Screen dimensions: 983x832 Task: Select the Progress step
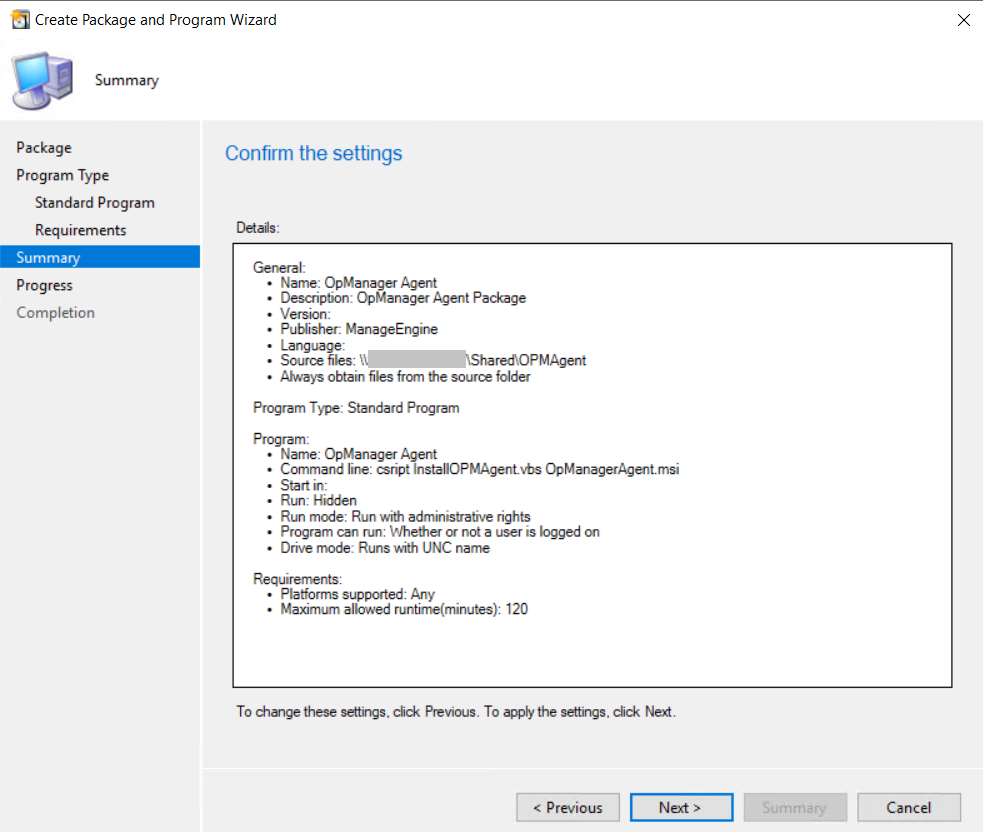pyautogui.click(x=44, y=285)
